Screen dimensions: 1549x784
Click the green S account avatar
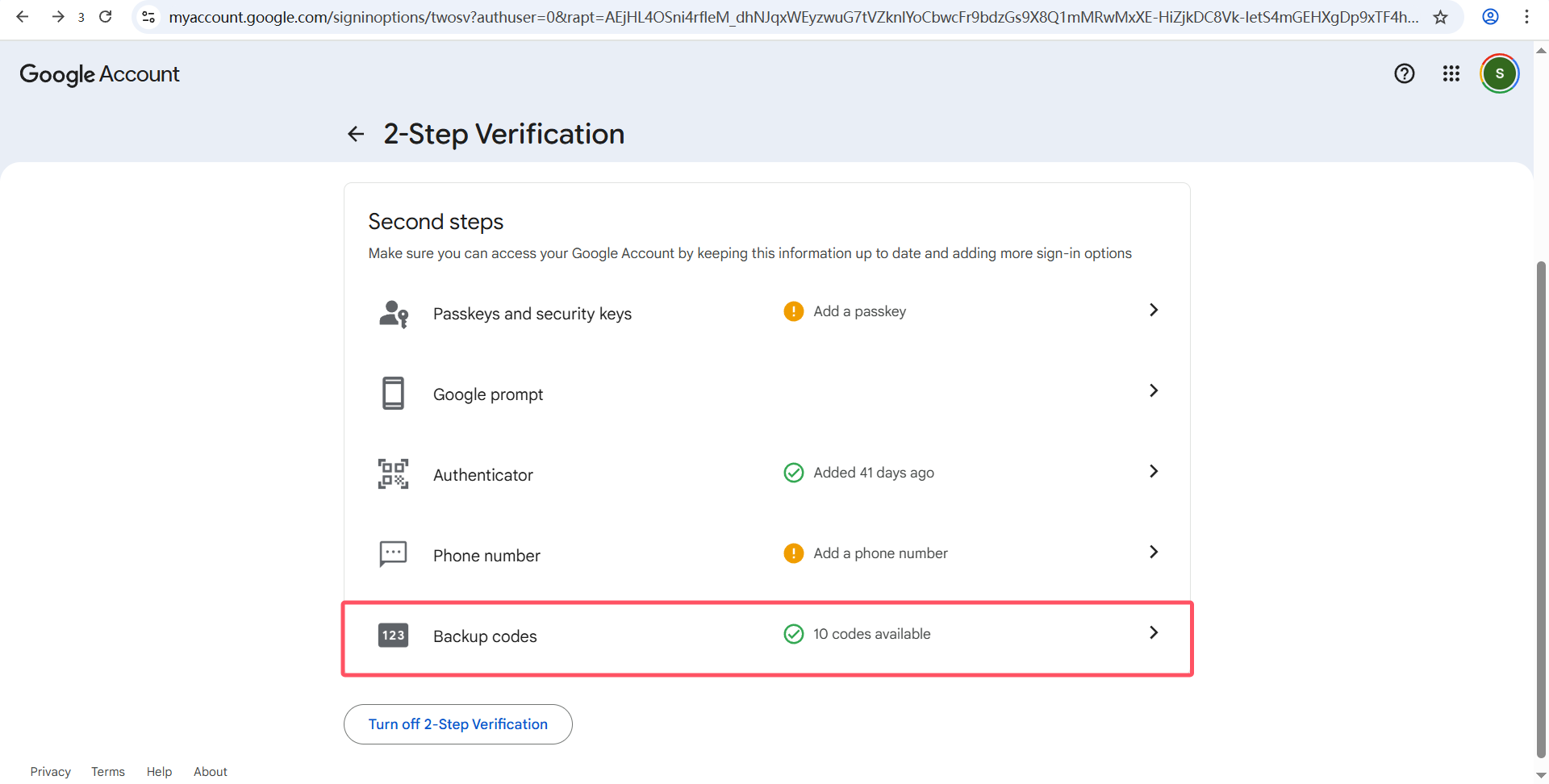[1499, 74]
